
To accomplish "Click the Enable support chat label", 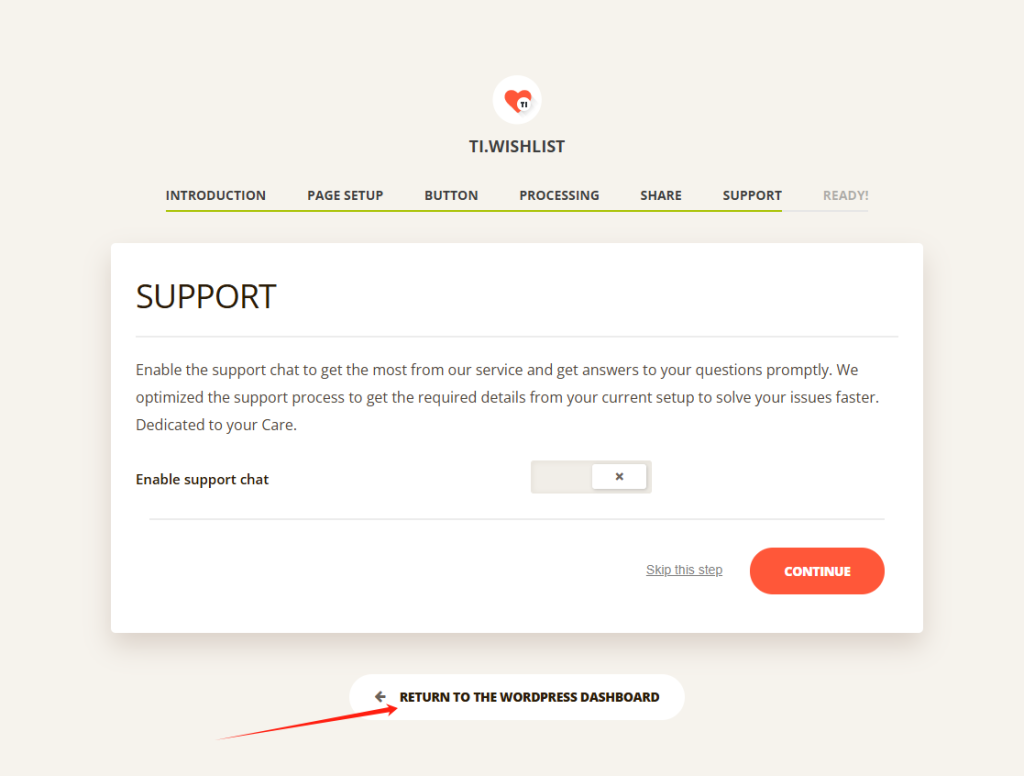I will point(202,479).
